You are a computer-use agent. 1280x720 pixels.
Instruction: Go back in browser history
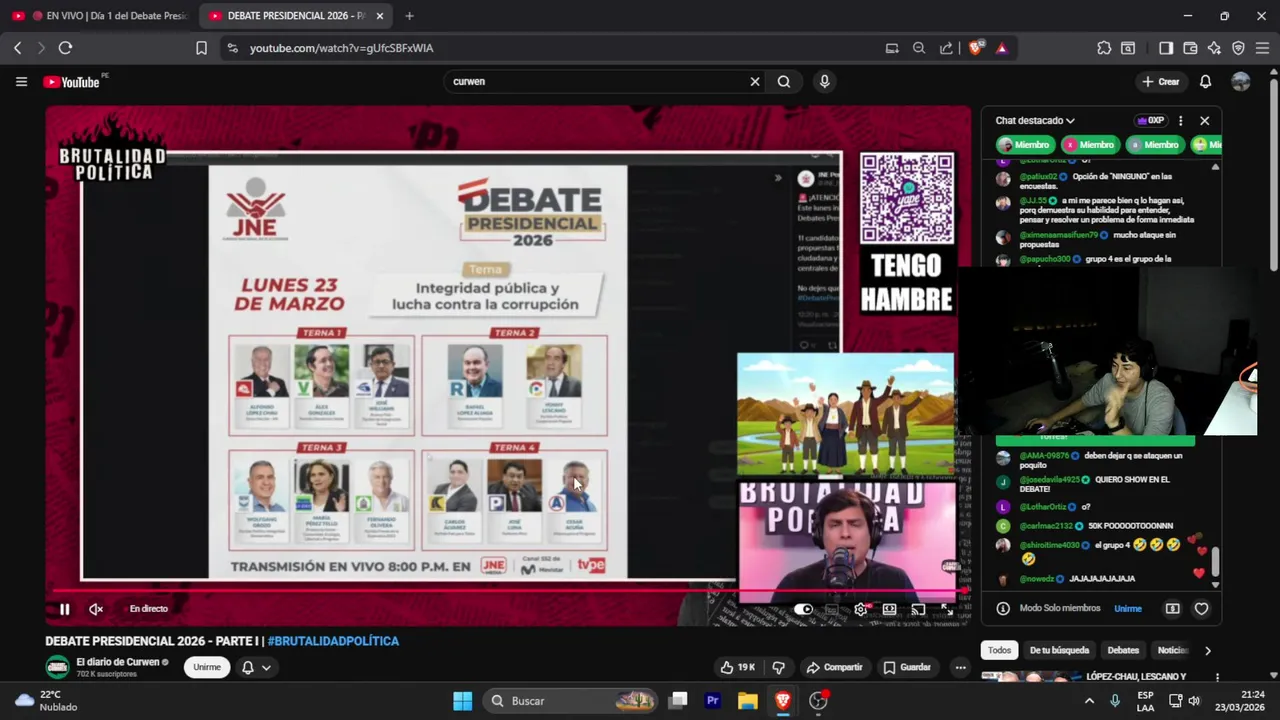(17, 48)
